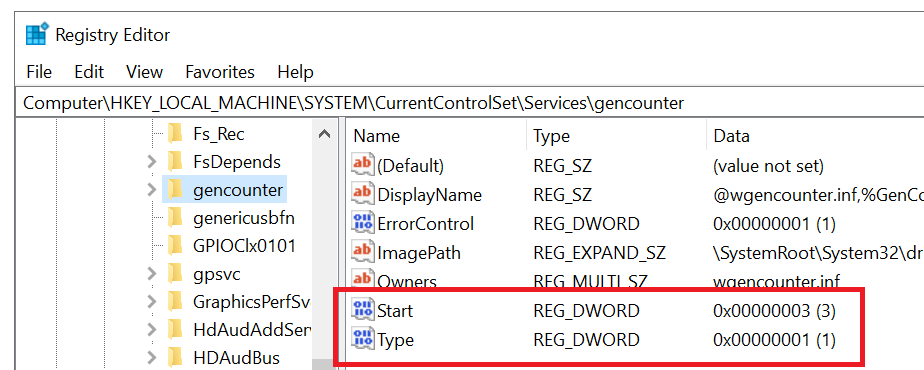
Task: Select the GPIOClx0101 key label
Action: (x=244, y=246)
